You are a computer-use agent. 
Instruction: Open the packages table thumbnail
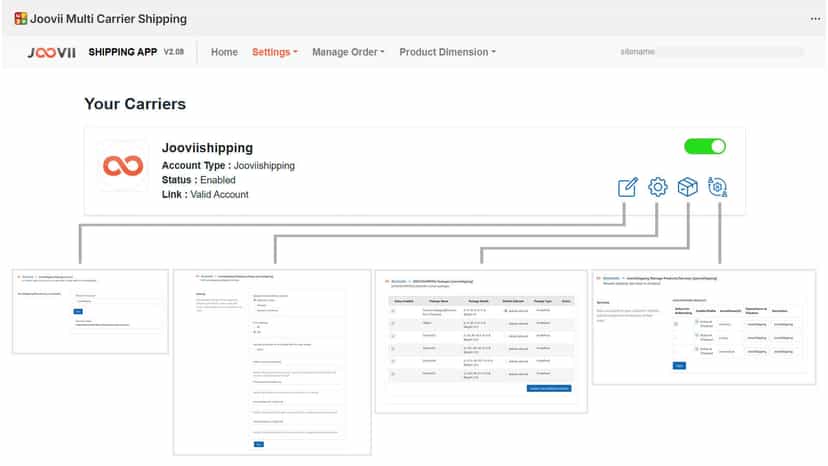point(481,341)
